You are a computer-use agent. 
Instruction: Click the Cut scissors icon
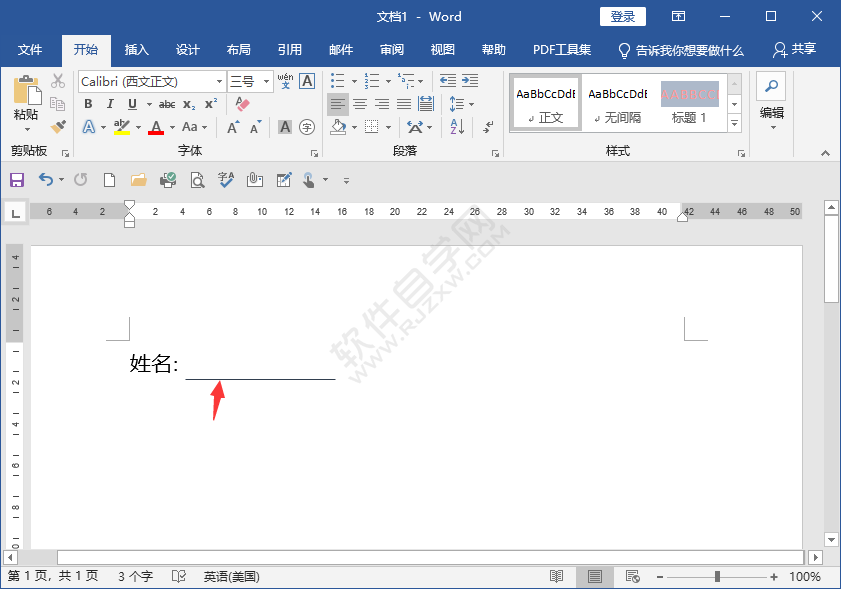[58, 81]
